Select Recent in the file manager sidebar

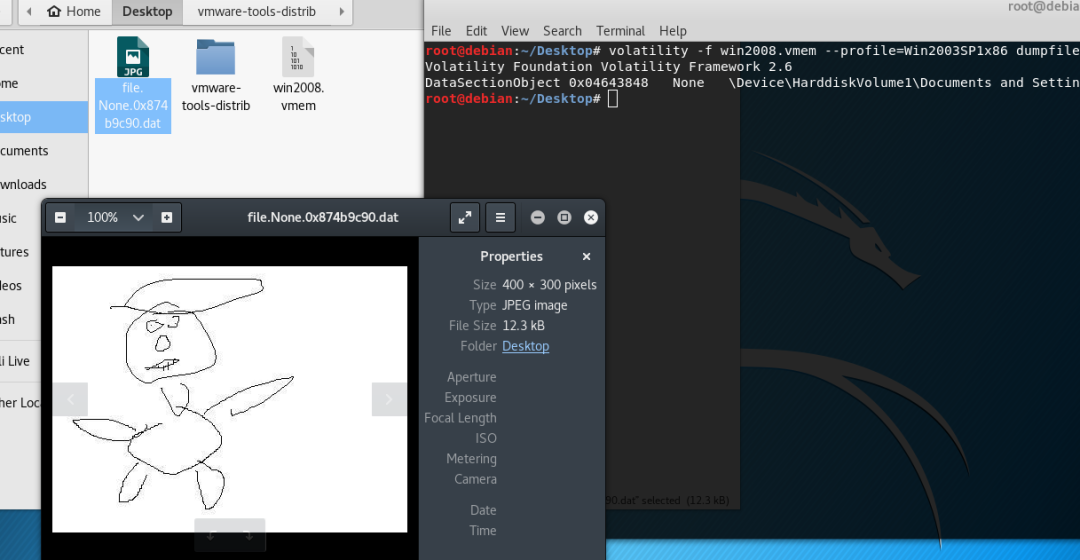[44, 50]
